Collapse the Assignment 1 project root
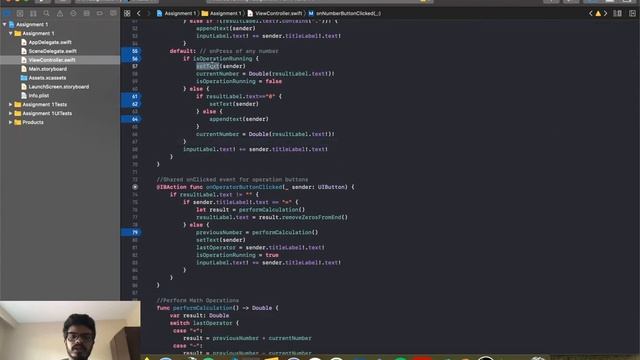 click(4, 24)
